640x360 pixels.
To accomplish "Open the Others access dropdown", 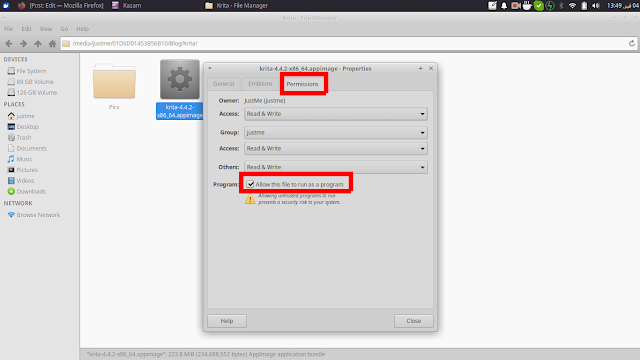I will [x=336, y=167].
